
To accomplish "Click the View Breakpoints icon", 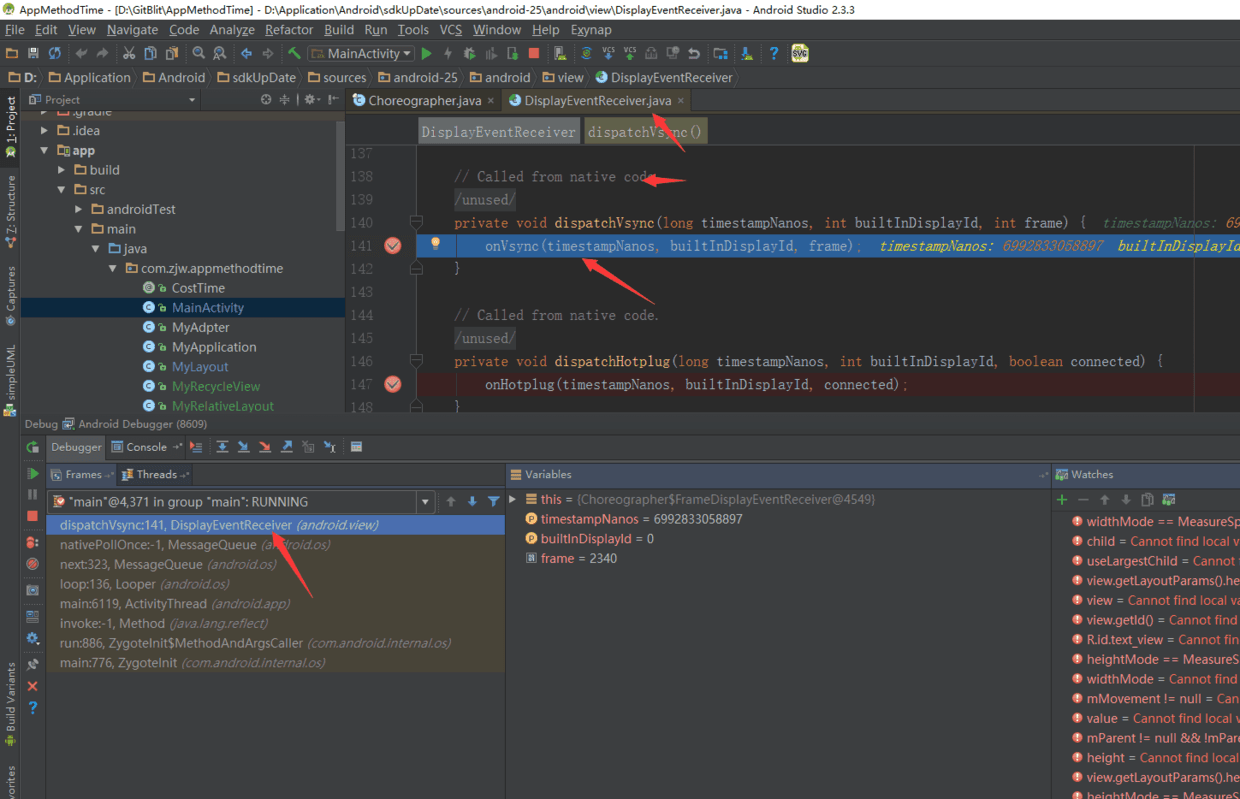I will tap(33, 542).
